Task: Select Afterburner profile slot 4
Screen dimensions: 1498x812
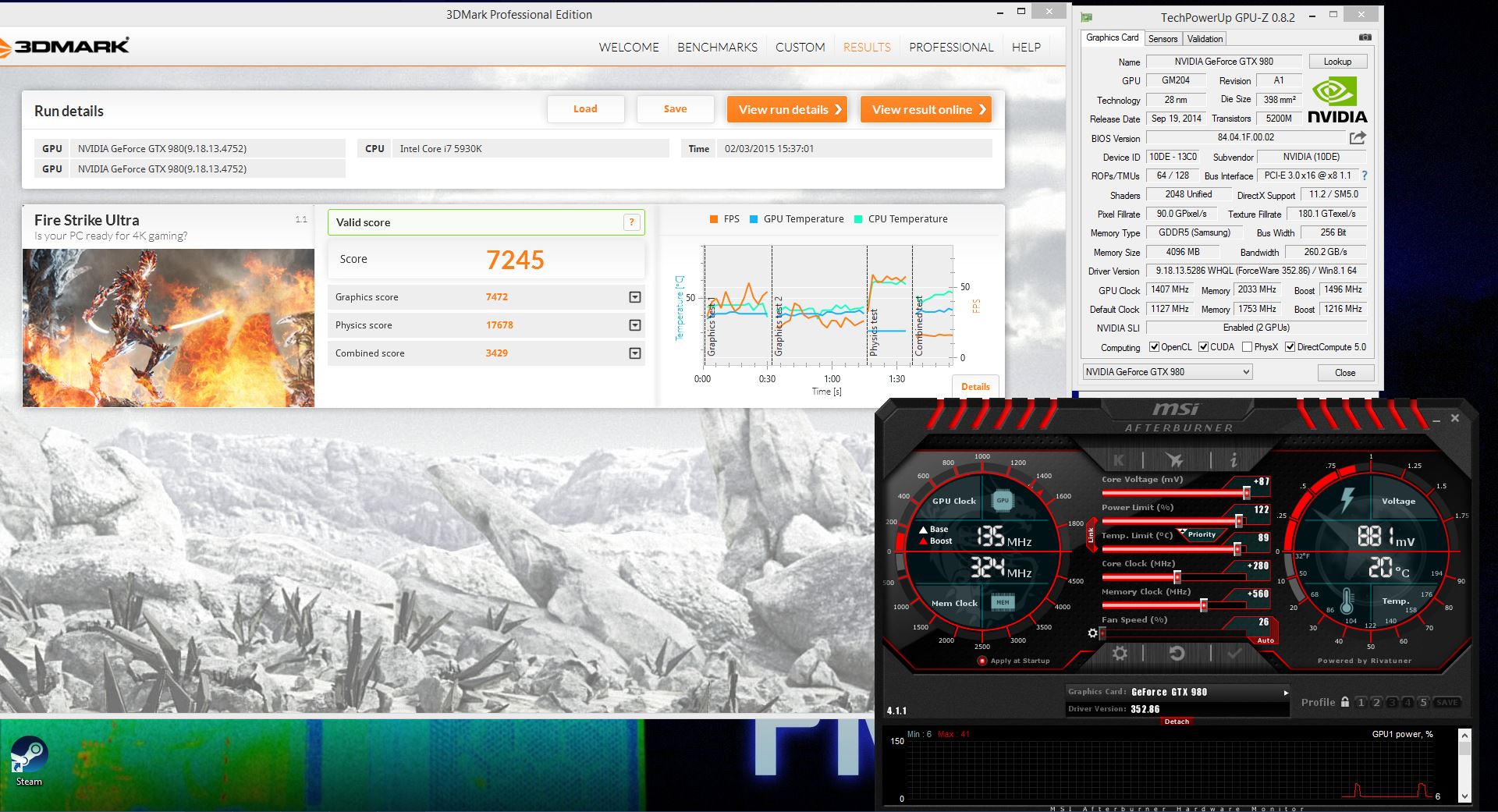Action: pyautogui.click(x=1408, y=702)
